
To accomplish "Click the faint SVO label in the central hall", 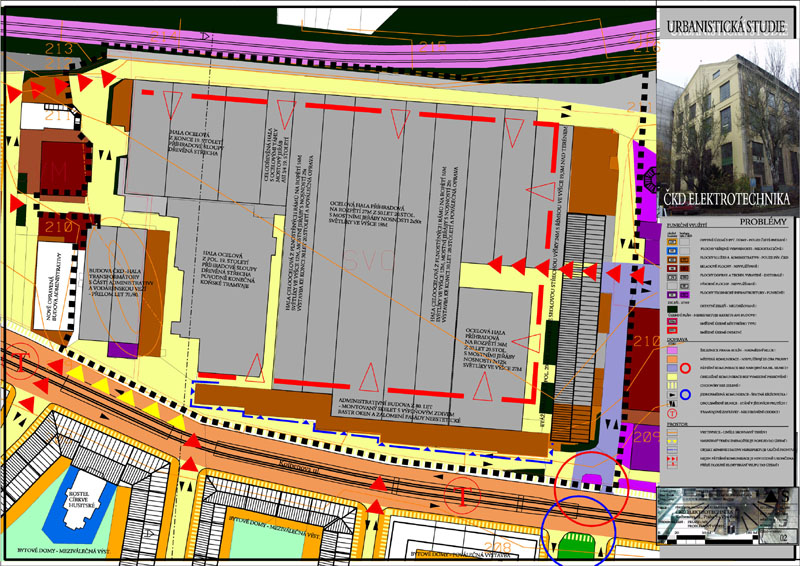I will pyautogui.click(x=369, y=260).
